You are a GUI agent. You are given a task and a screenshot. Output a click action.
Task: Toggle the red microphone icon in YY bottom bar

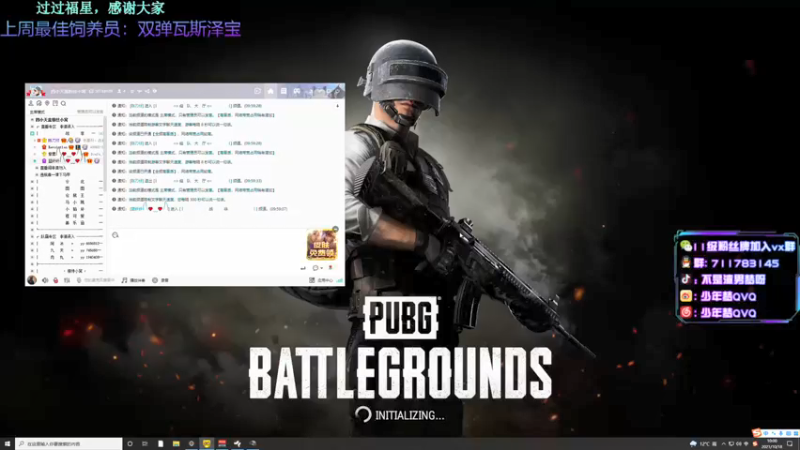(x=56, y=280)
